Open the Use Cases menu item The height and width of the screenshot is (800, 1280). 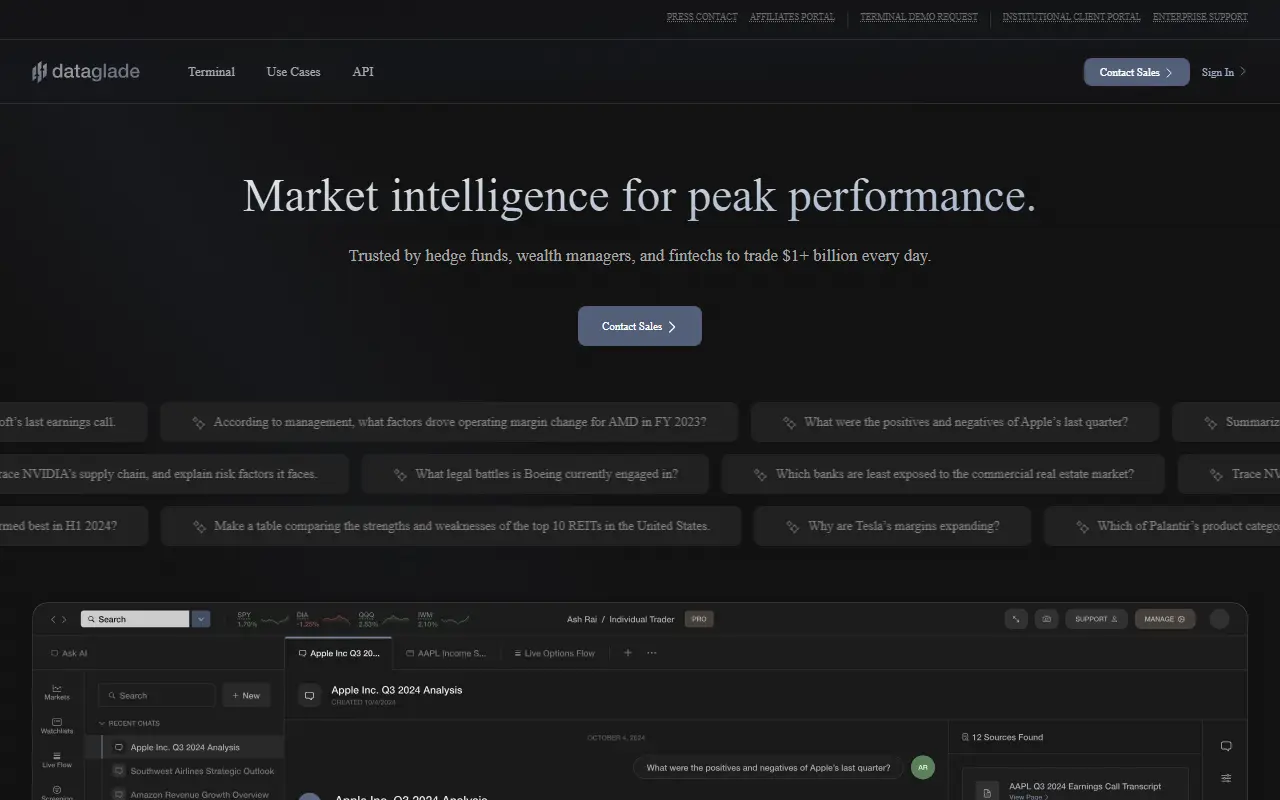293,72
